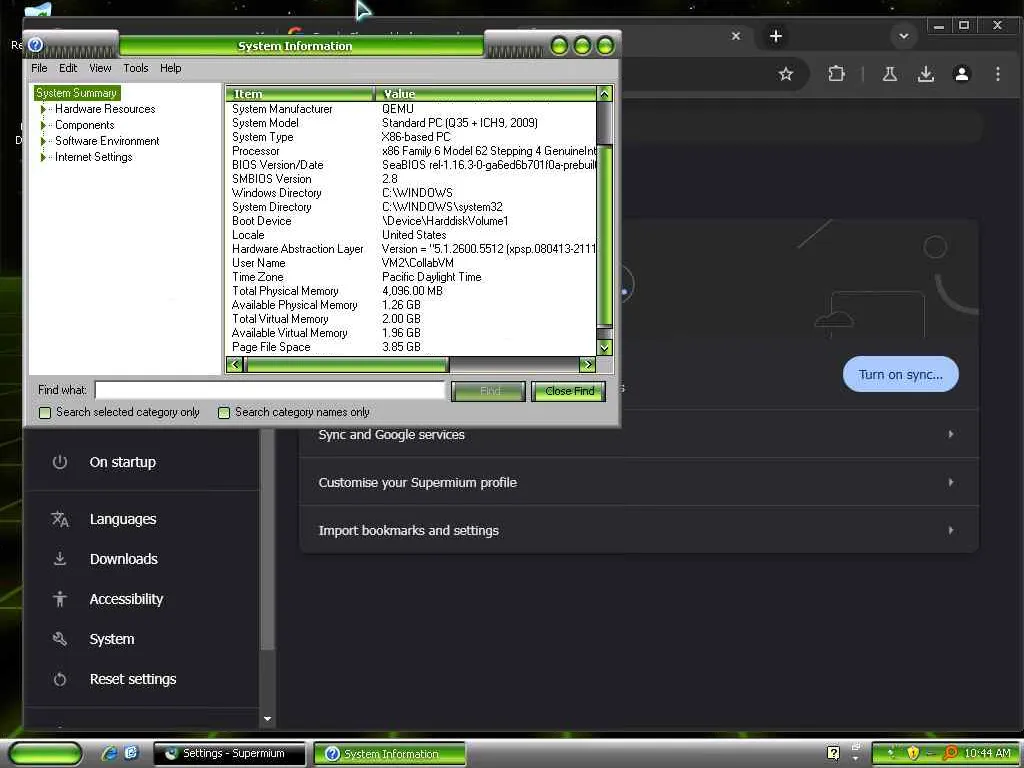The width and height of the screenshot is (1024, 768).
Task: Click the settings sidebar scroll down arrow
Action: click(267, 719)
